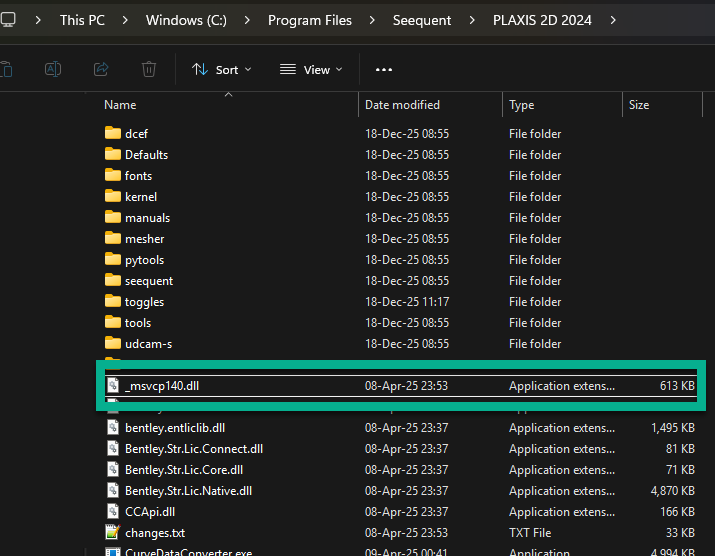The image size is (715, 556).
Task: Select the Defaults folder icon
Action: point(113,154)
